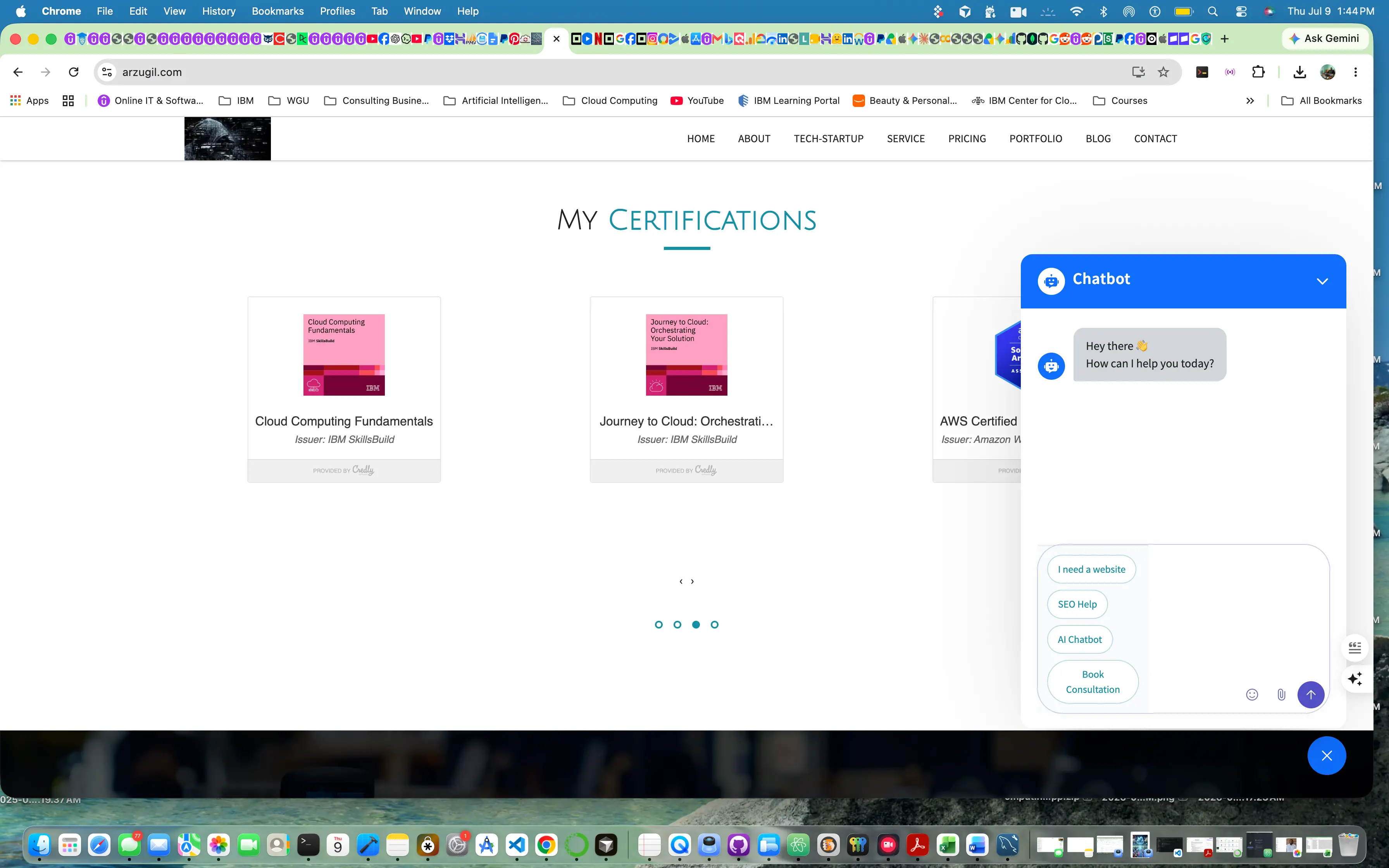Click the install app icon in address bar
Screen dimensions: 1389x868
1138,72
